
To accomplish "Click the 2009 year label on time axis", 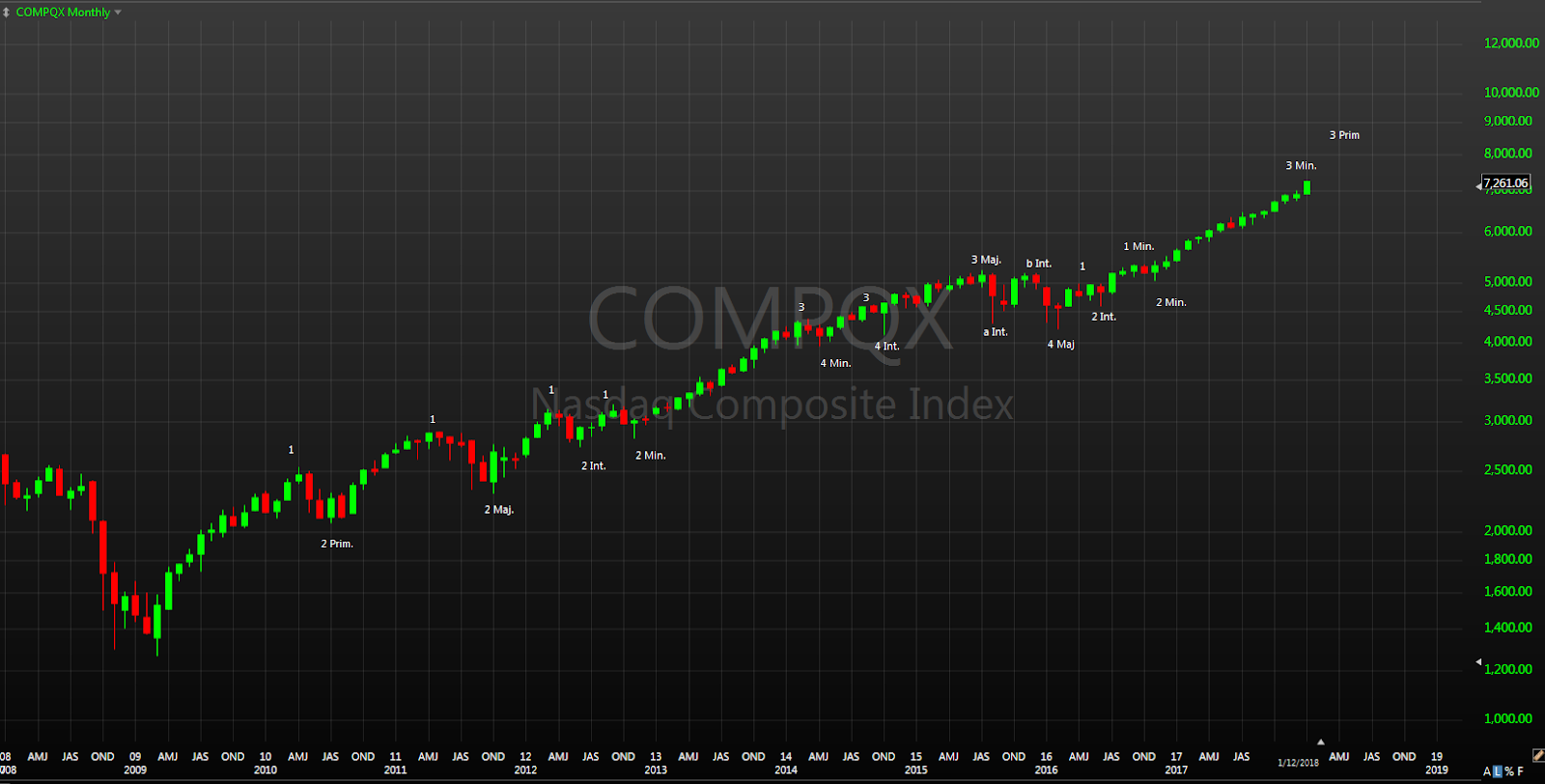I will (x=135, y=770).
